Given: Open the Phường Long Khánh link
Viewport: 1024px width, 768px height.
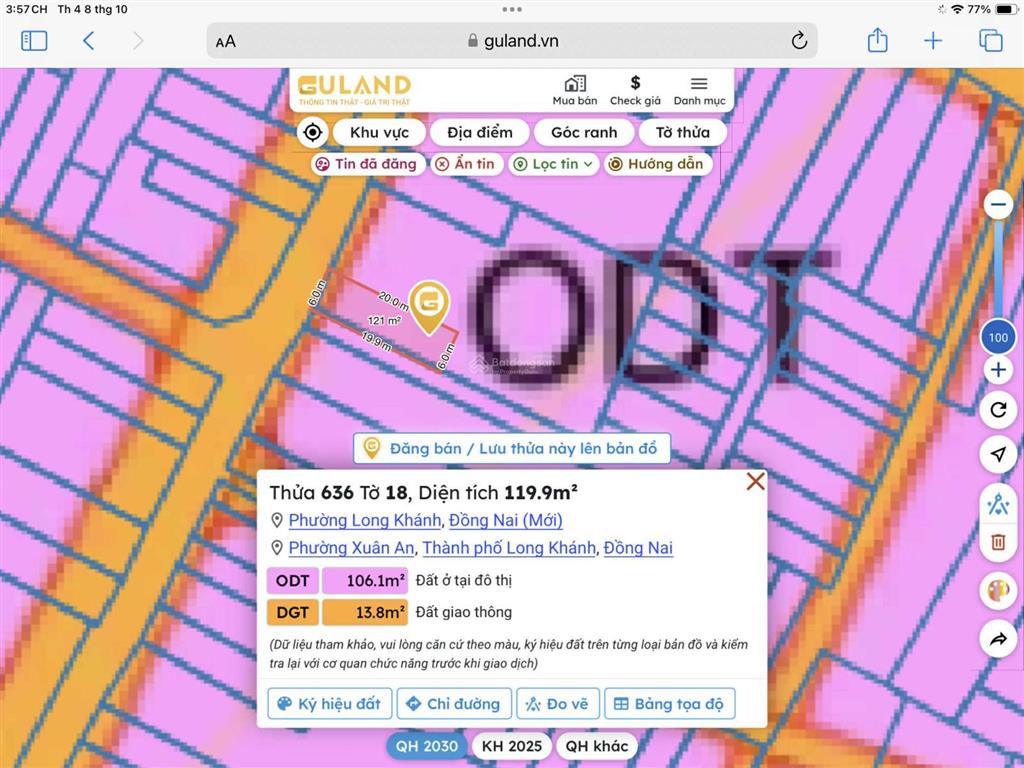Looking at the screenshot, I should click(364, 520).
